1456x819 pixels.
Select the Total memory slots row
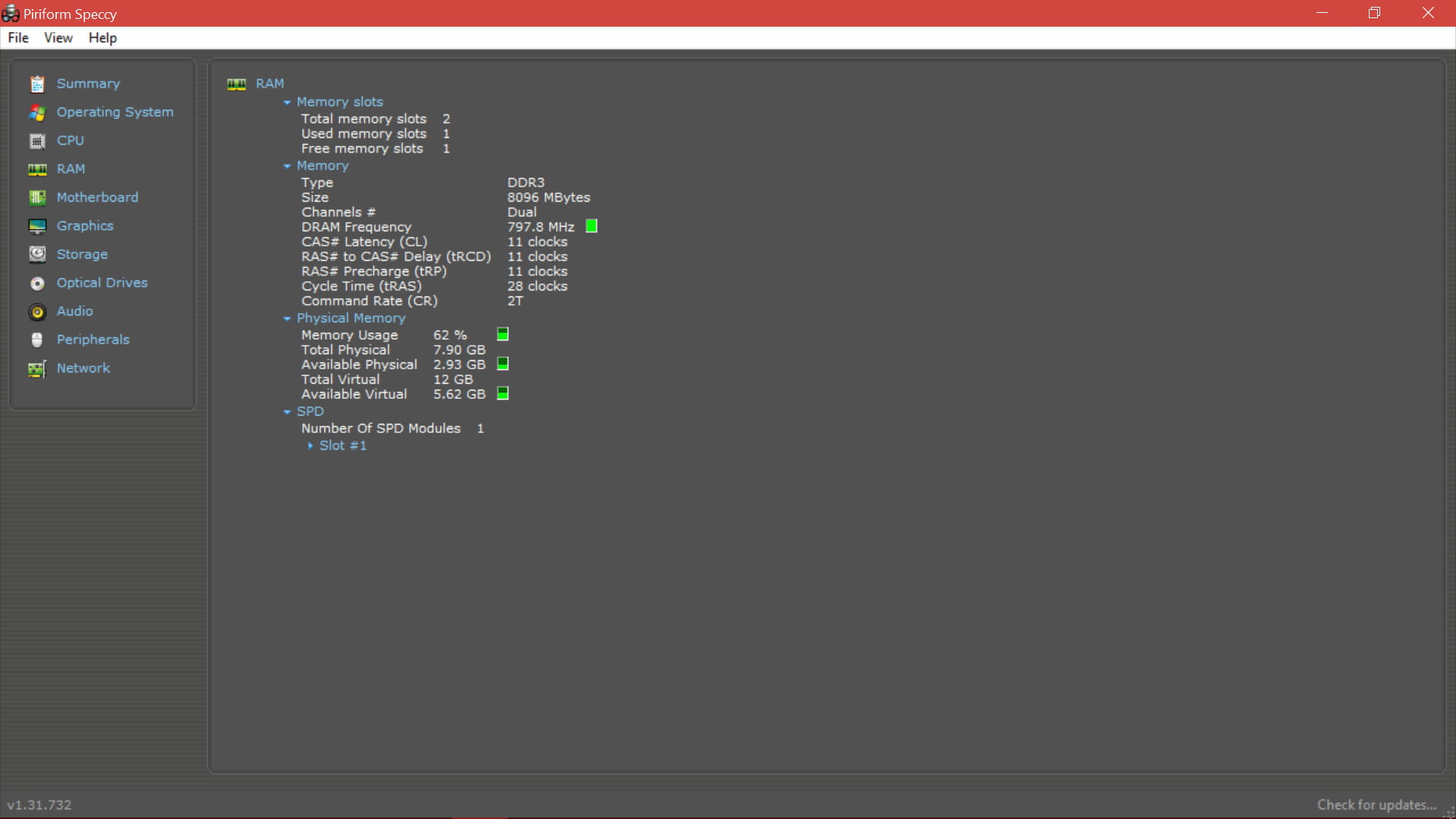pos(375,119)
